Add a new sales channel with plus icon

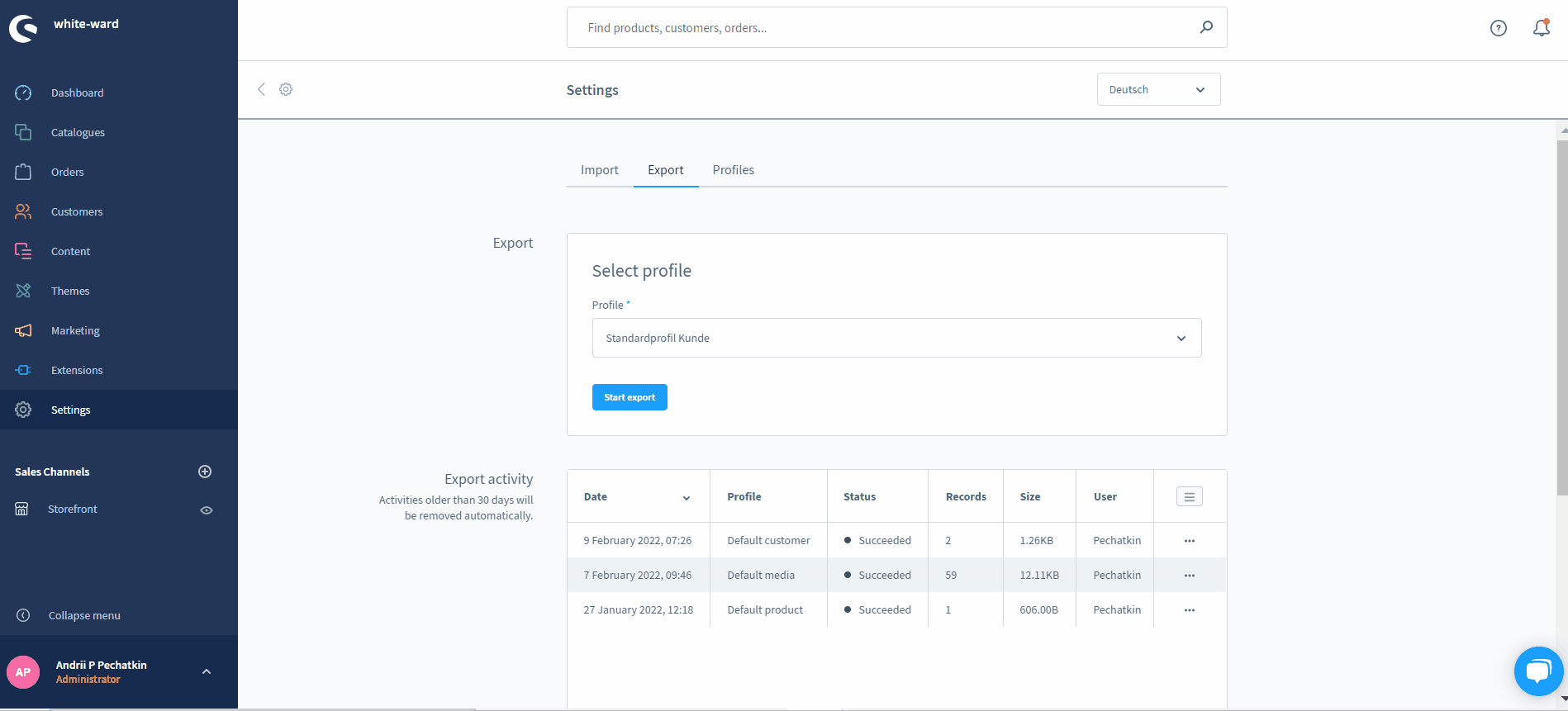pyautogui.click(x=205, y=472)
